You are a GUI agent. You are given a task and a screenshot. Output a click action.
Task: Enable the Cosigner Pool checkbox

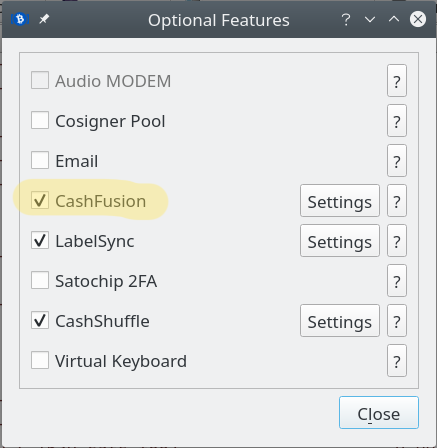pos(40,120)
